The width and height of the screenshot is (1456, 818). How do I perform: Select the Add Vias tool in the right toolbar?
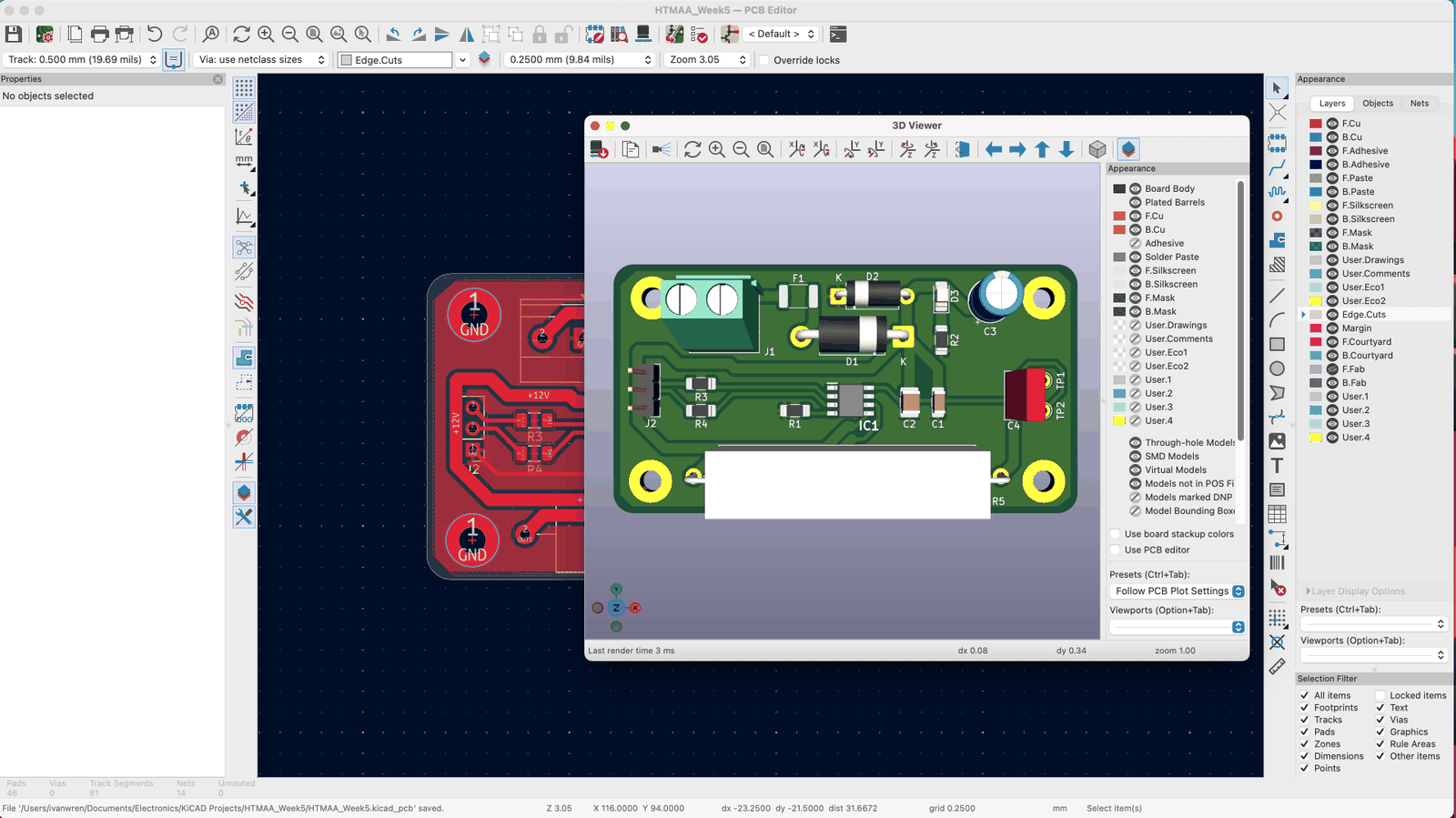1278,217
